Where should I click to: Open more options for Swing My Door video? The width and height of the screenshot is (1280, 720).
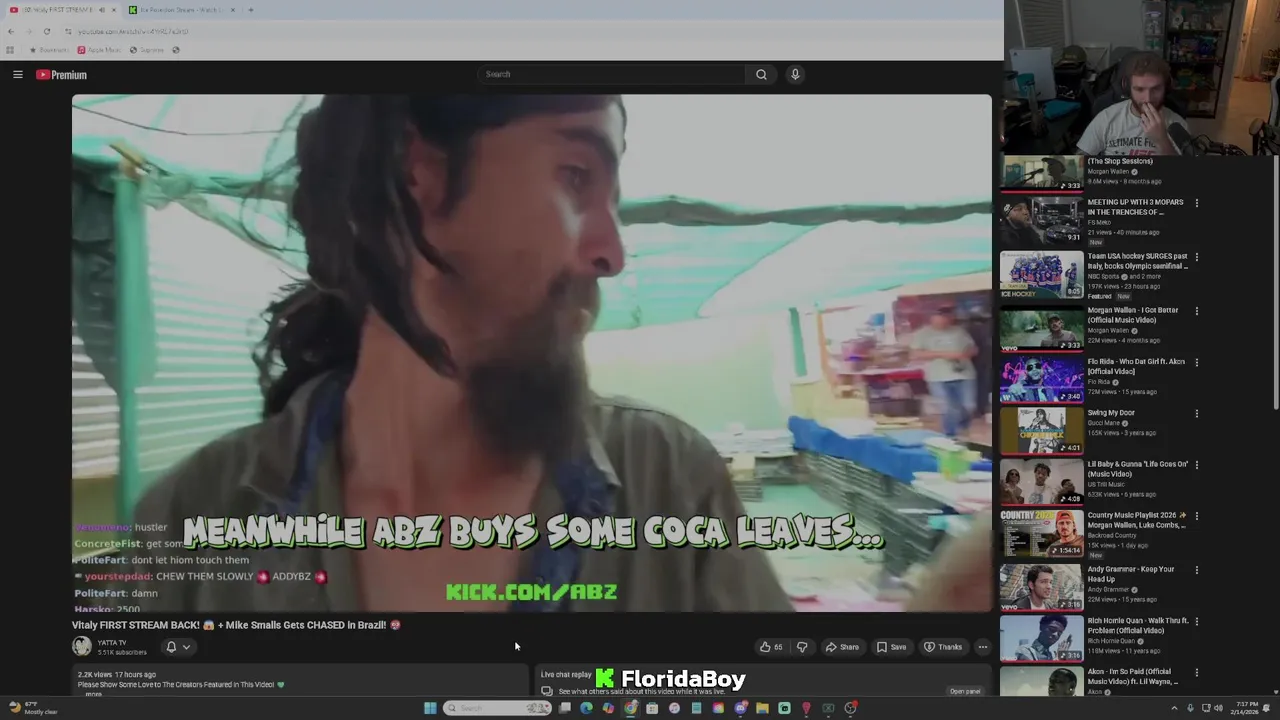point(1196,413)
